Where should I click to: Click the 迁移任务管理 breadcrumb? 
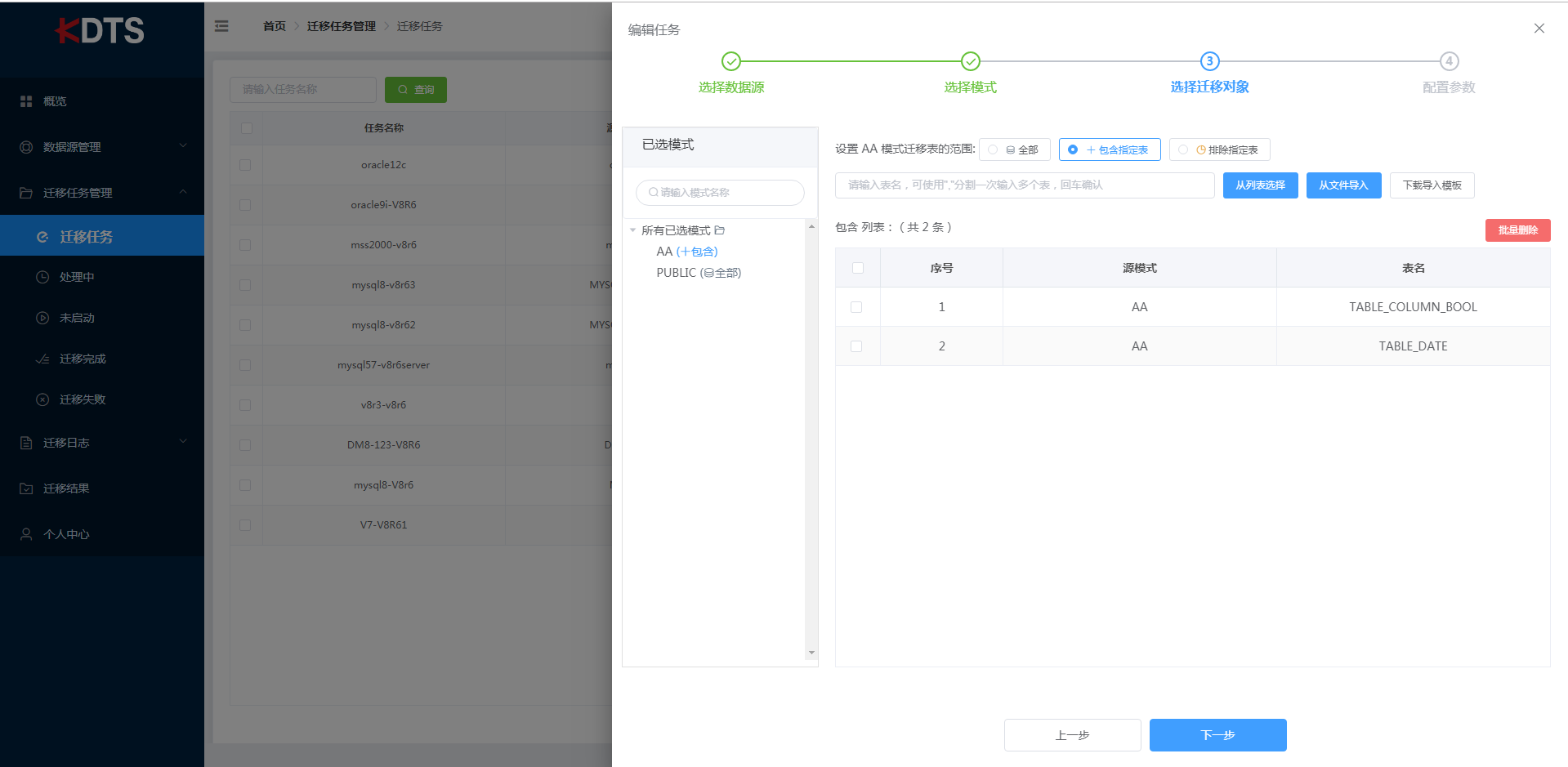(x=342, y=26)
